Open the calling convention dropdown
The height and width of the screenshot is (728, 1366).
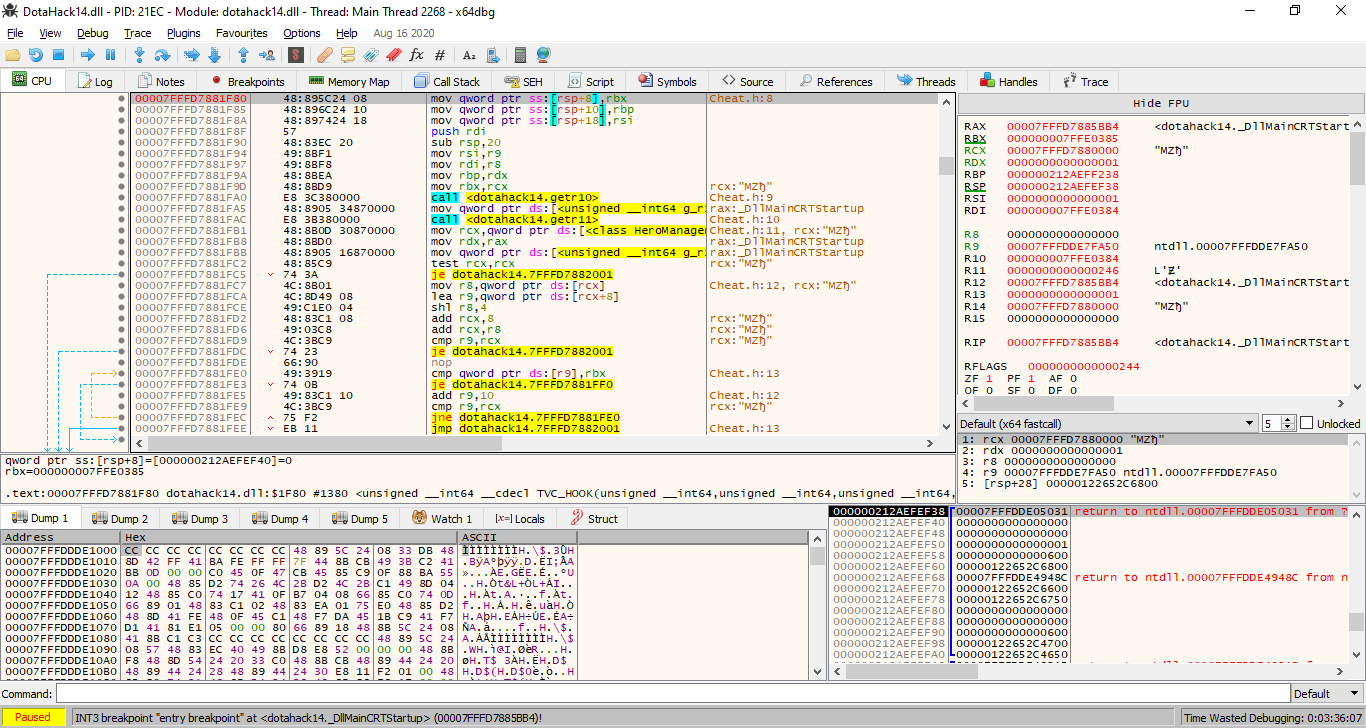pos(1106,423)
